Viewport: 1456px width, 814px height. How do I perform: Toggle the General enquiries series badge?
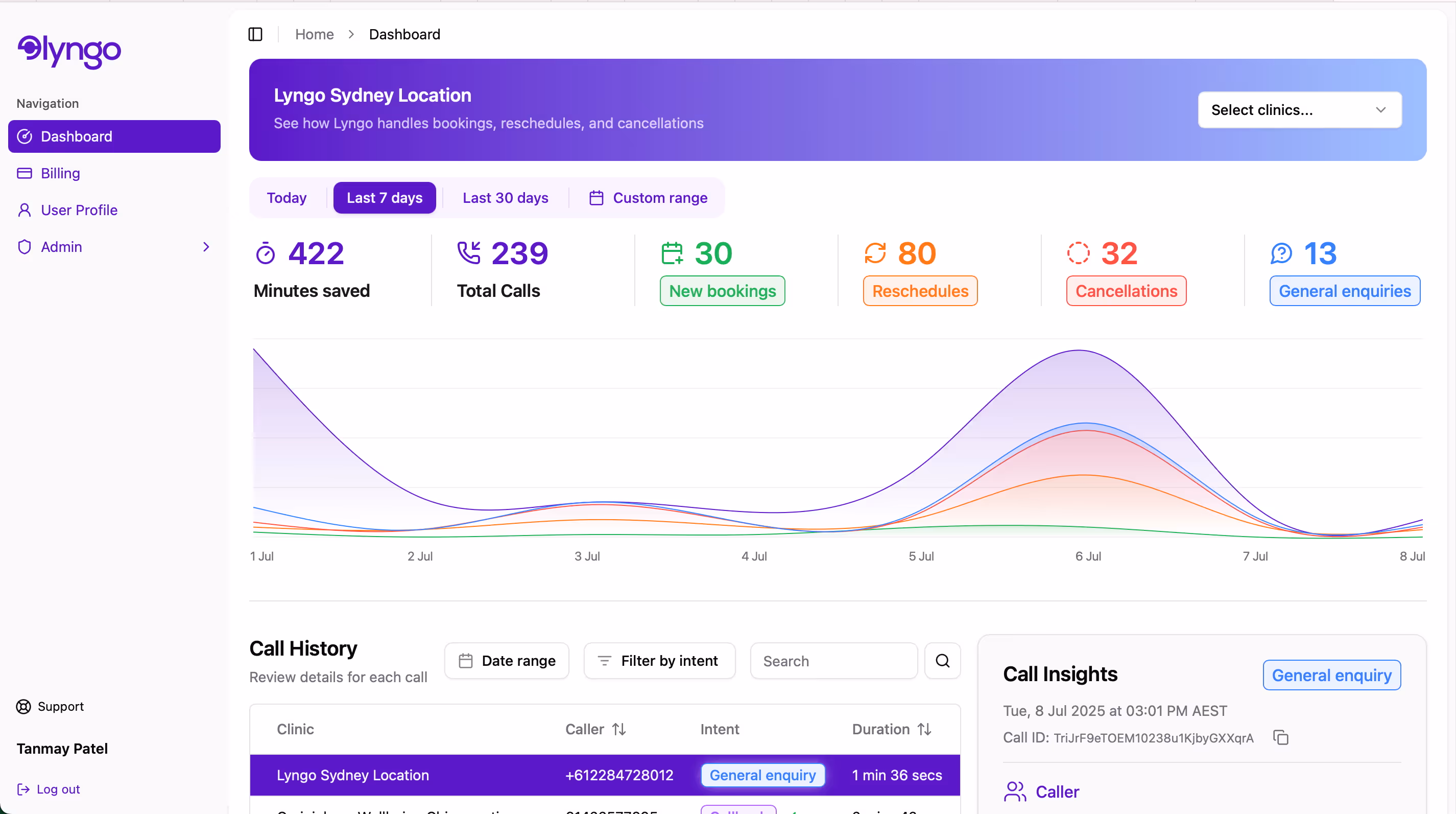[x=1345, y=291]
